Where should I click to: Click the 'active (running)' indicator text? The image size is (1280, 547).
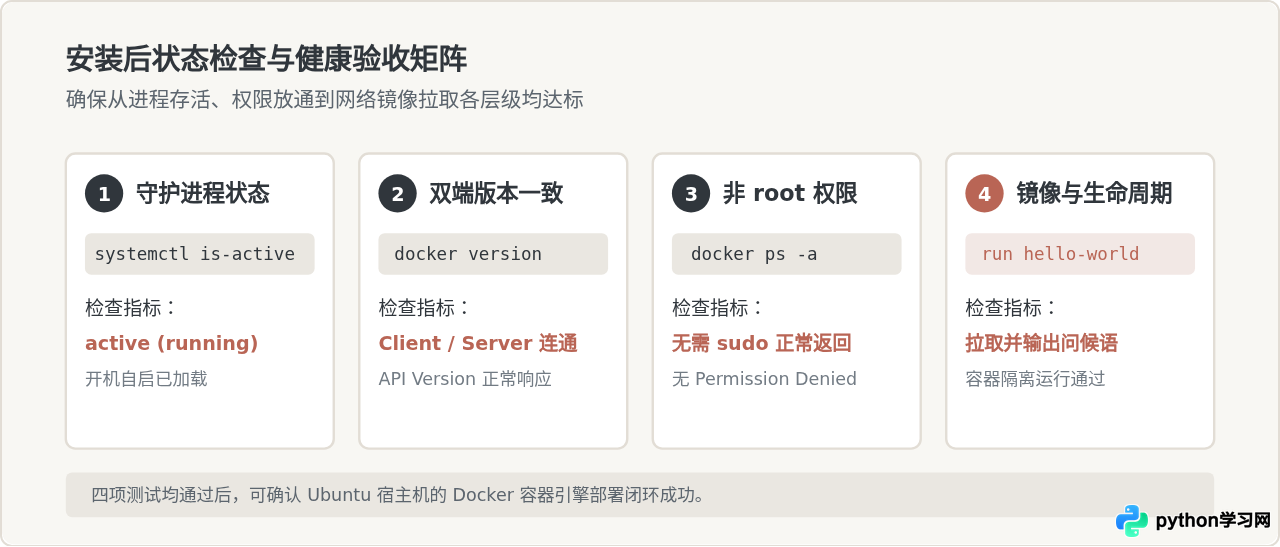(x=172, y=343)
